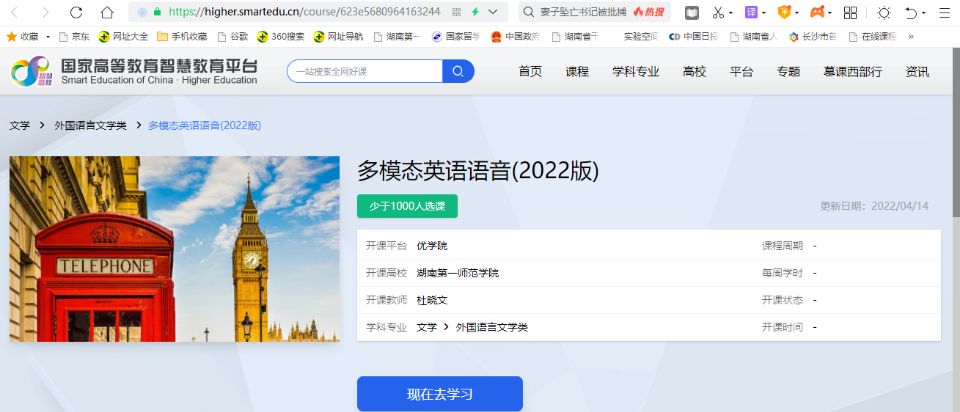The image size is (960, 412).
Task: Click the magnifier search button in site header
Action: pos(458,71)
